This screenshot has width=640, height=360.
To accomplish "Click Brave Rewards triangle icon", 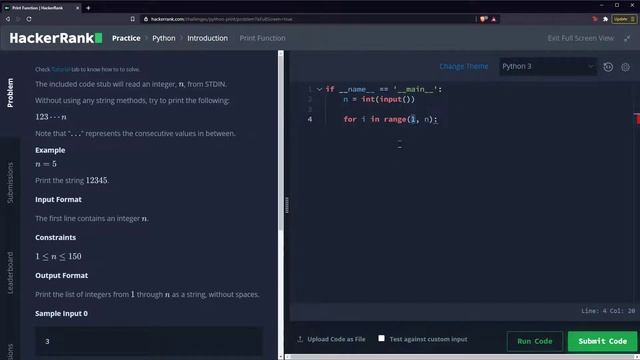I will tap(494, 19).
